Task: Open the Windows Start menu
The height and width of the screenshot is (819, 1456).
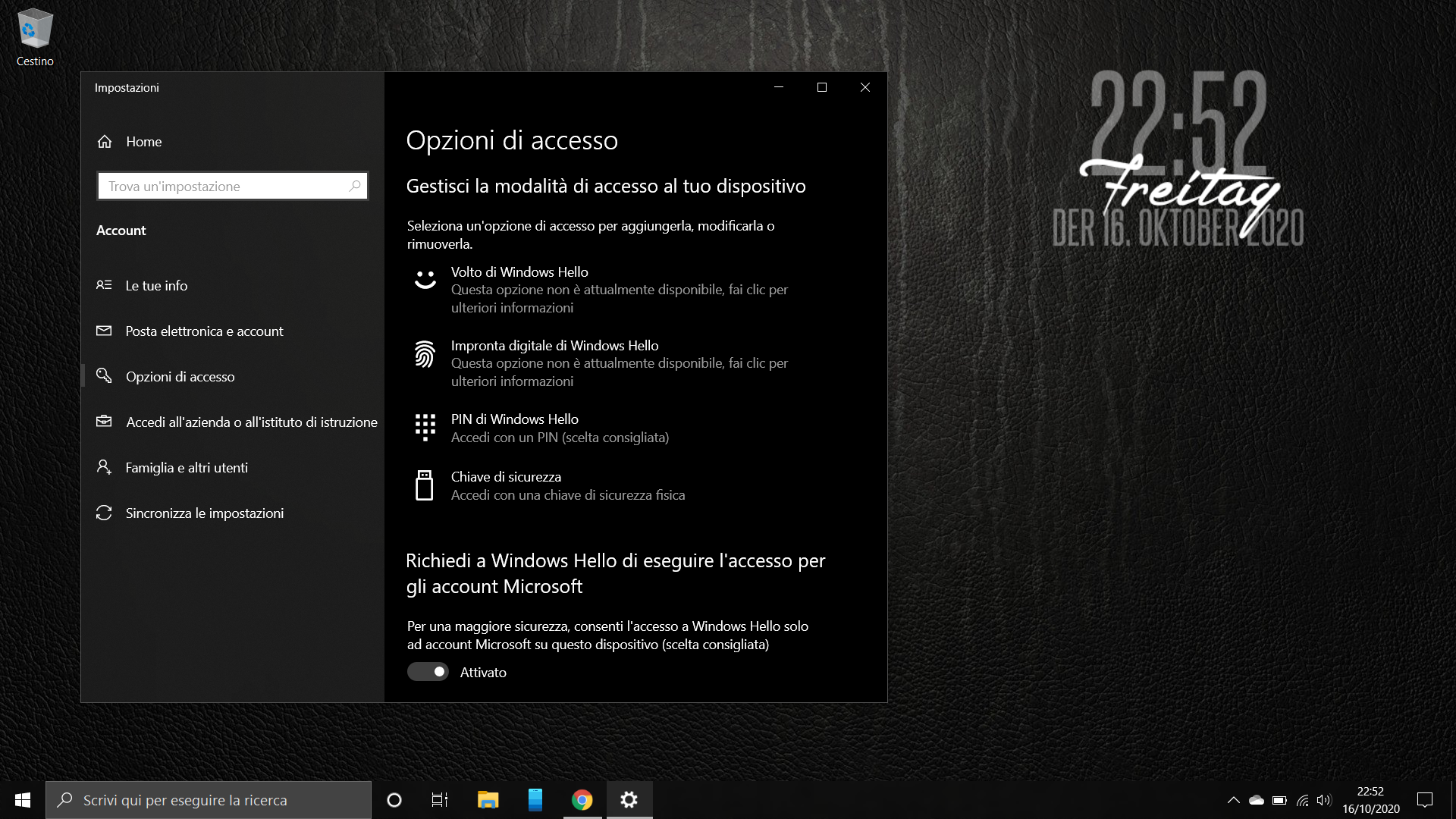Action: [x=23, y=800]
